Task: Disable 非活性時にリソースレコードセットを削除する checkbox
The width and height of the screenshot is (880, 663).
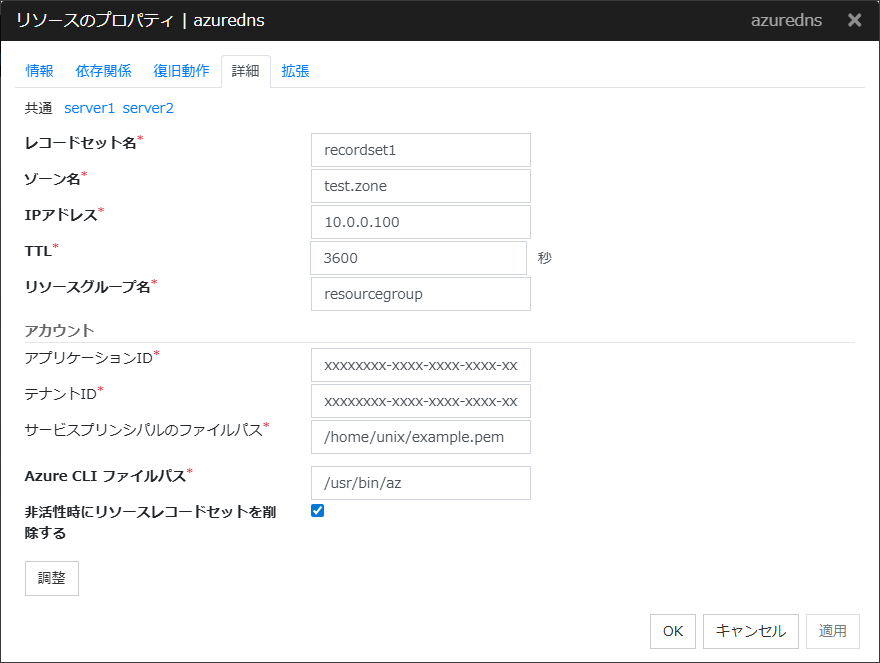Action: pyautogui.click(x=317, y=511)
